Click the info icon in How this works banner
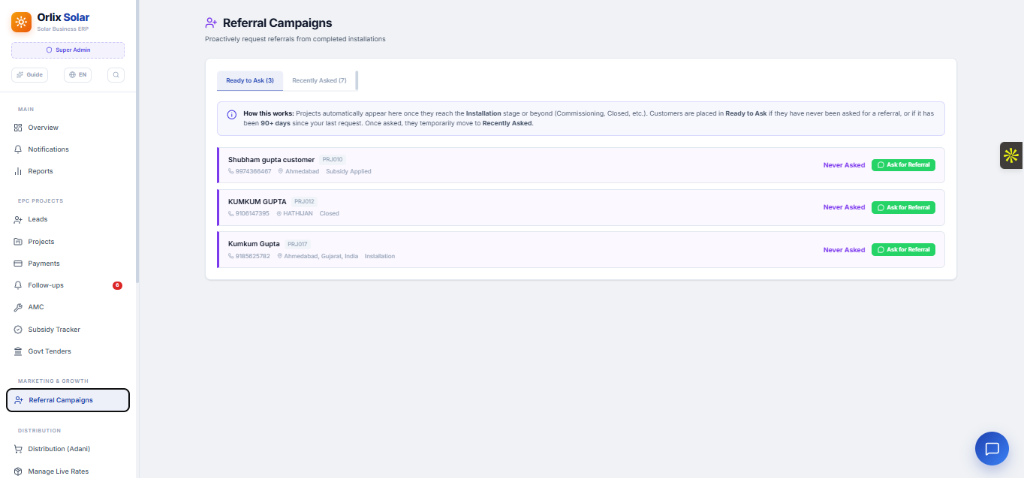The width and height of the screenshot is (1024, 478). tap(232, 114)
